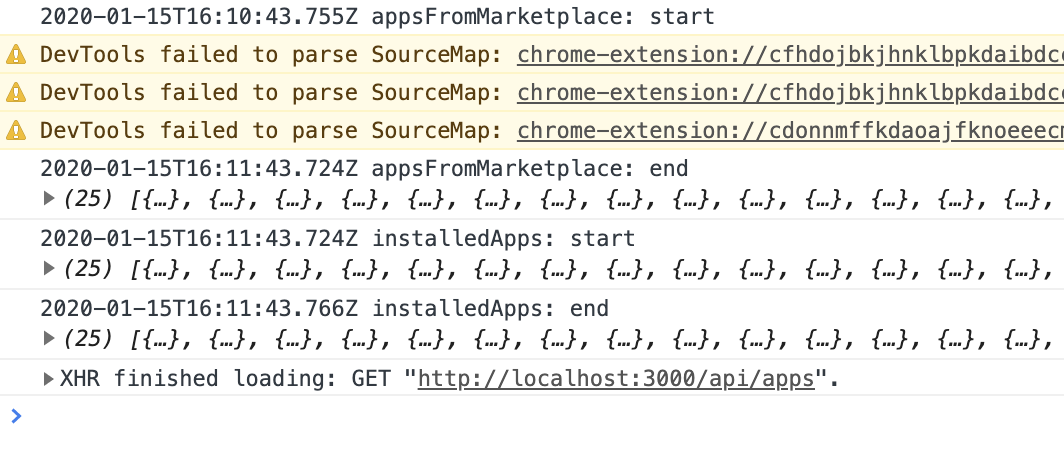Select the appsFromMarketplace: end log line
Image resolution: width=1064 pixels, height=452 pixels.
pos(364,168)
